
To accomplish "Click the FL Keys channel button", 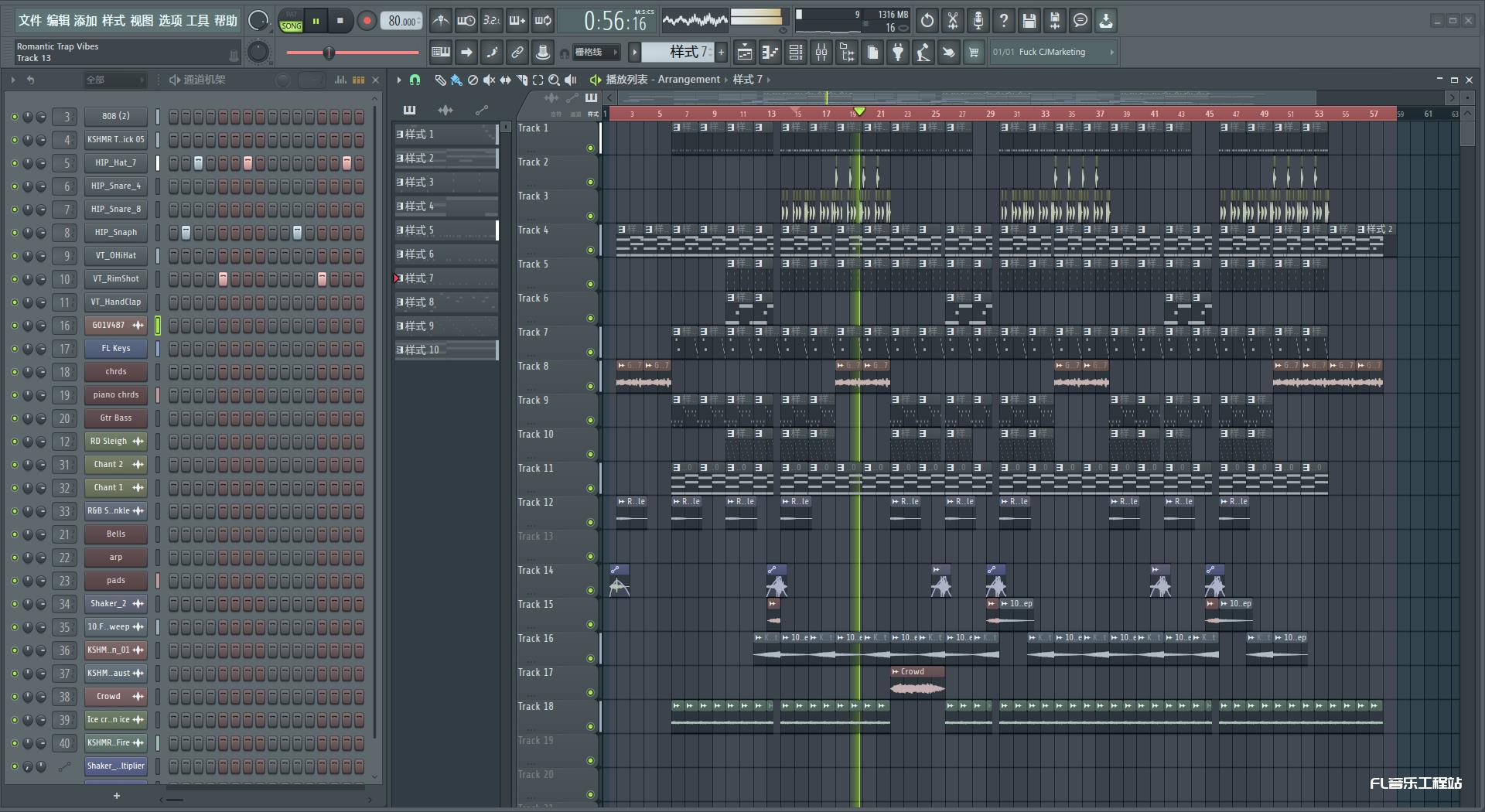I will point(116,349).
